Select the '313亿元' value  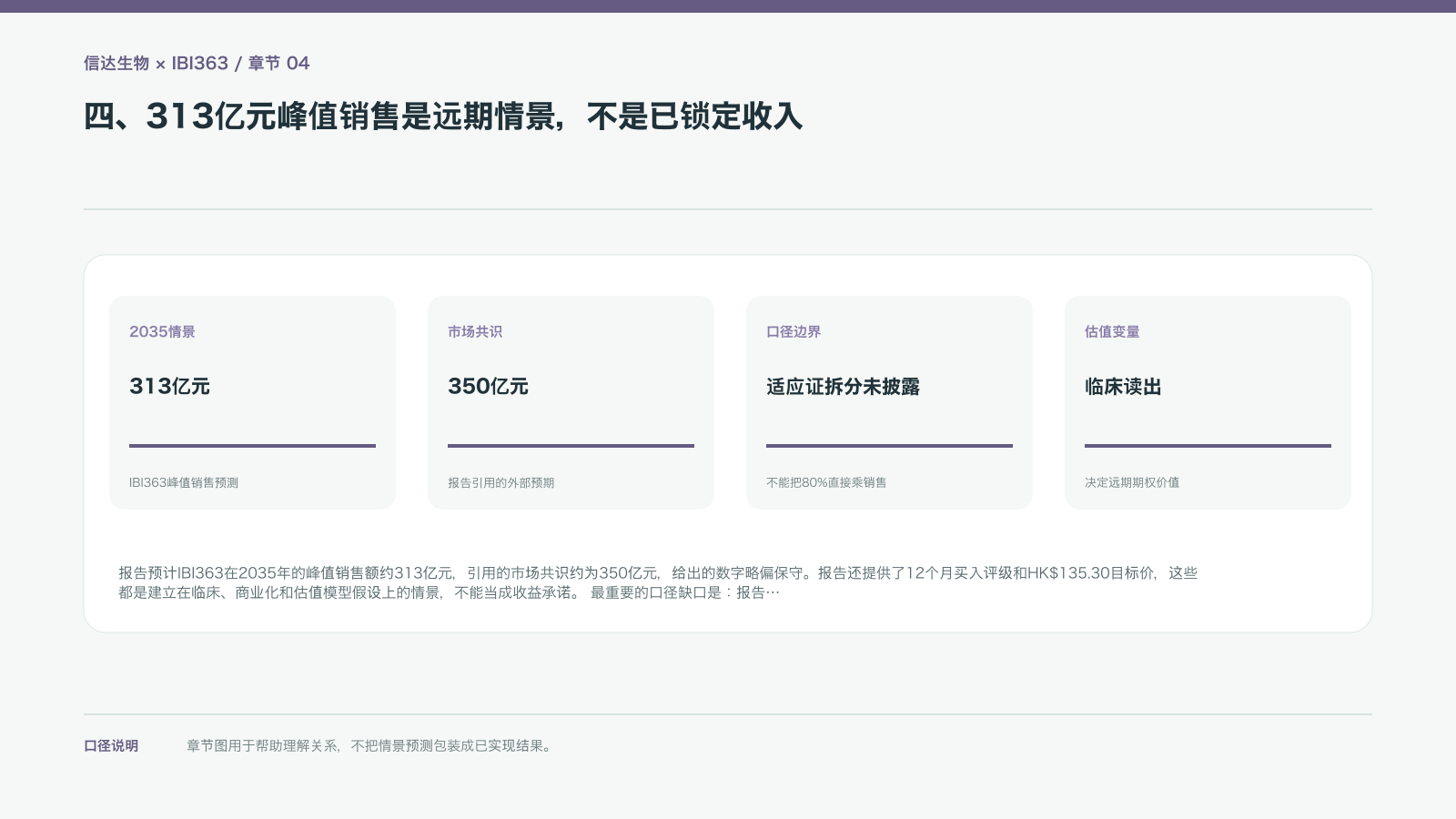click(169, 386)
